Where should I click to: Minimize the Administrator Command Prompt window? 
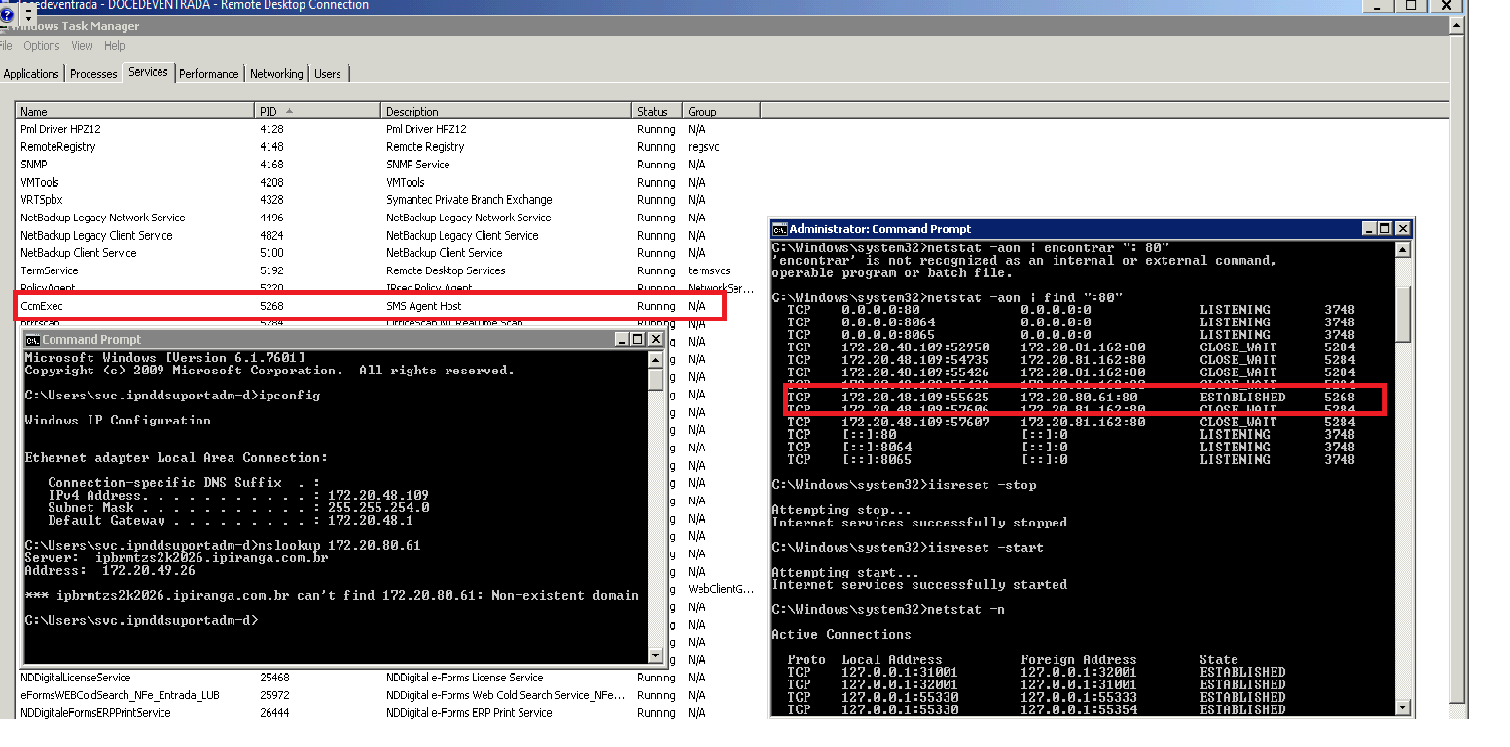tap(1369, 229)
